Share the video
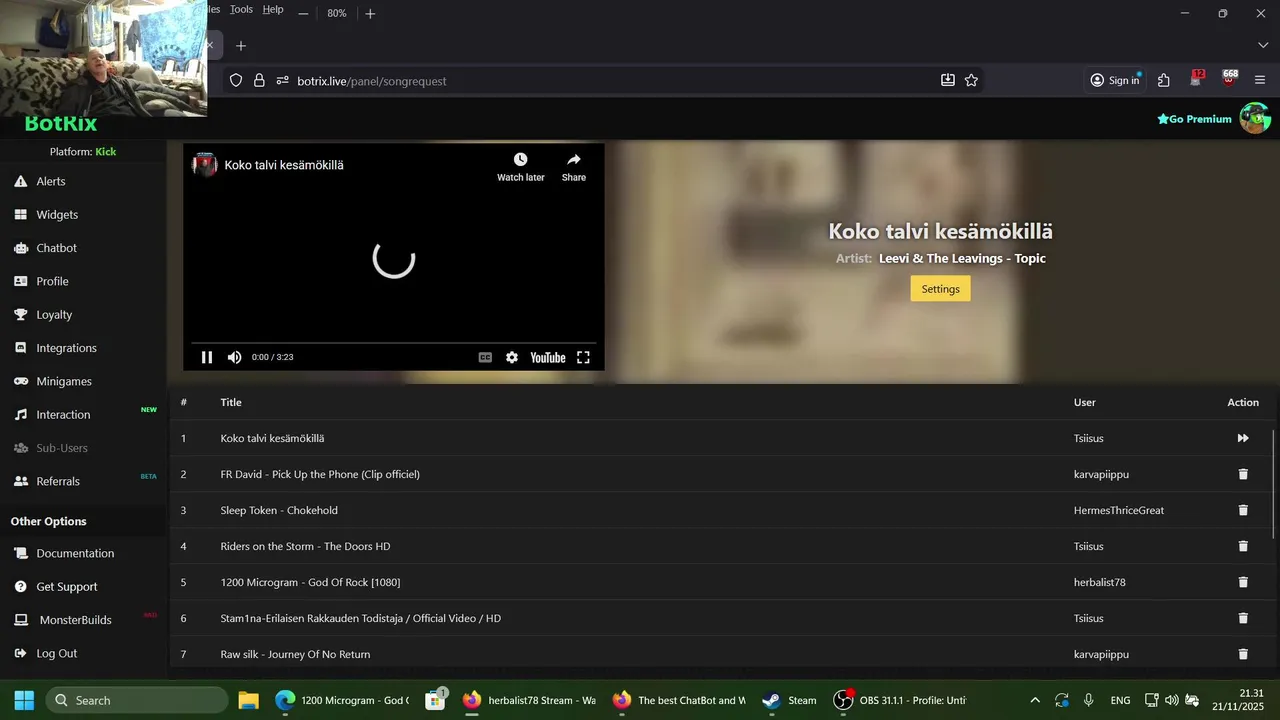 (574, 167)
